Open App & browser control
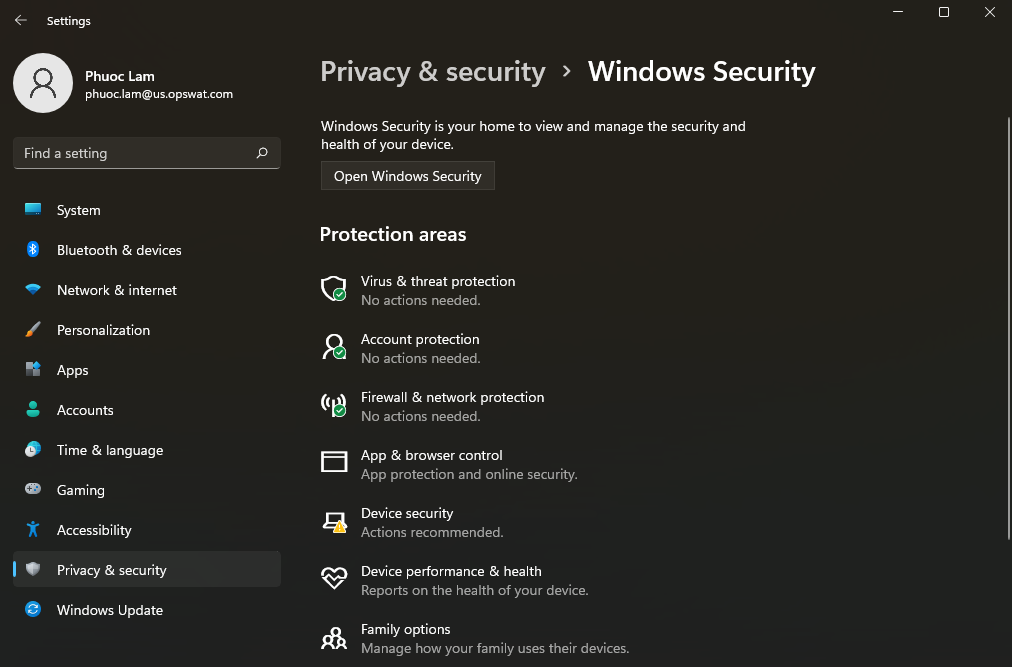The image size is (1012, 667). (449, 465)
